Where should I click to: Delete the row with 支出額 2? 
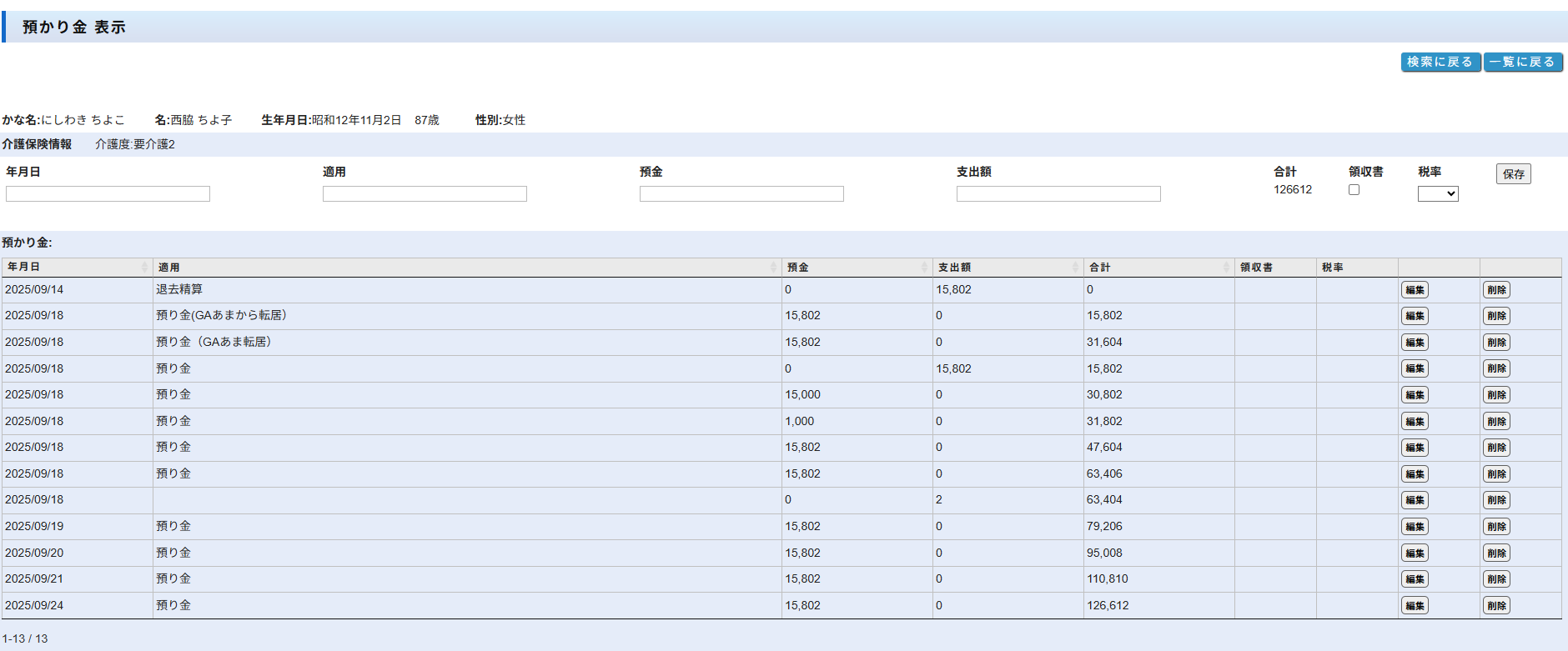point(1496,500)
